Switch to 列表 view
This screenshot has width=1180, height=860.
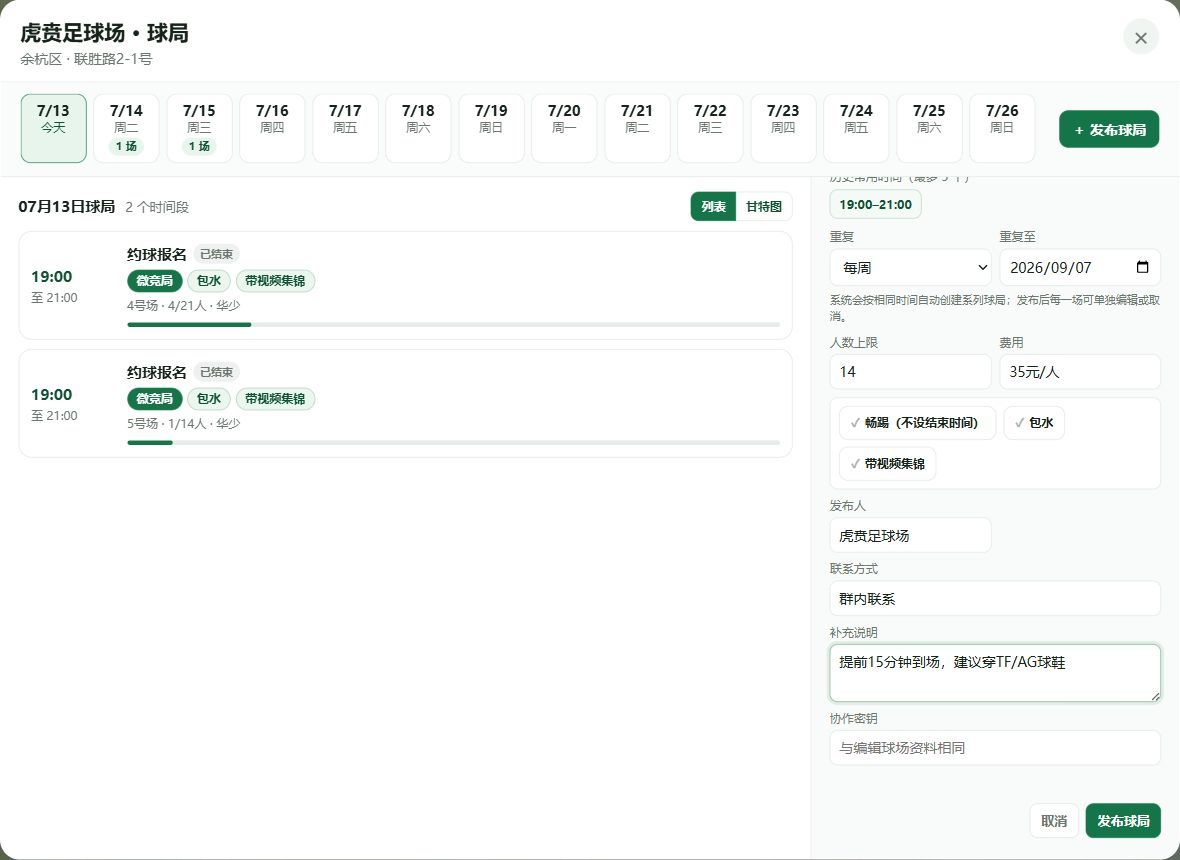click(x=713, y=206)
